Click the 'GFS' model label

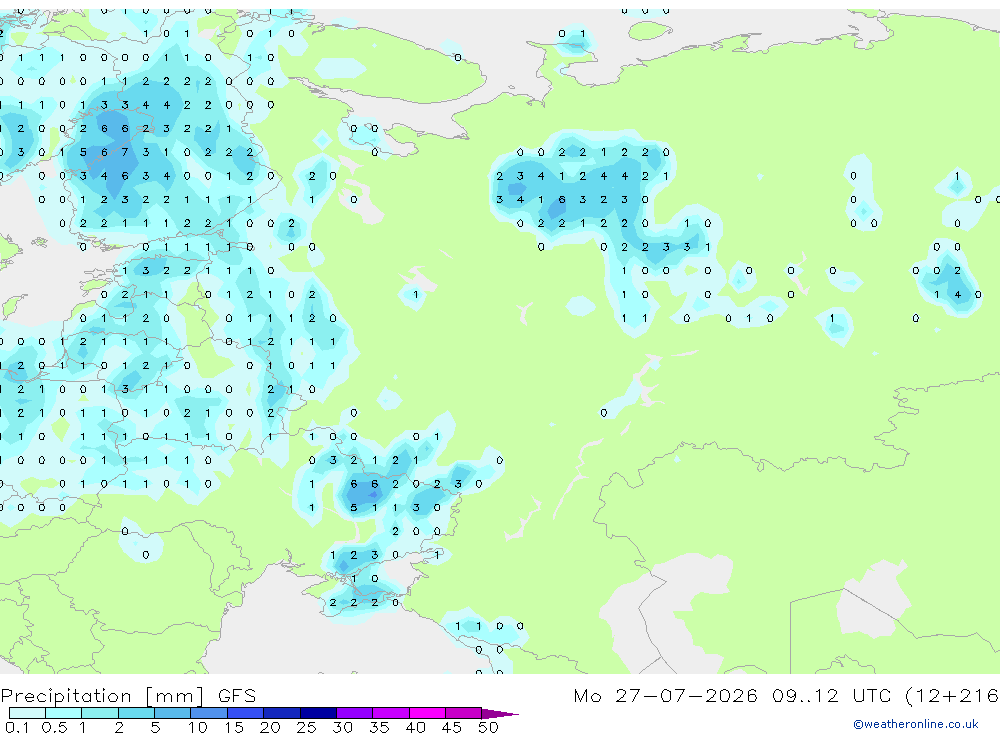(237, 695)
